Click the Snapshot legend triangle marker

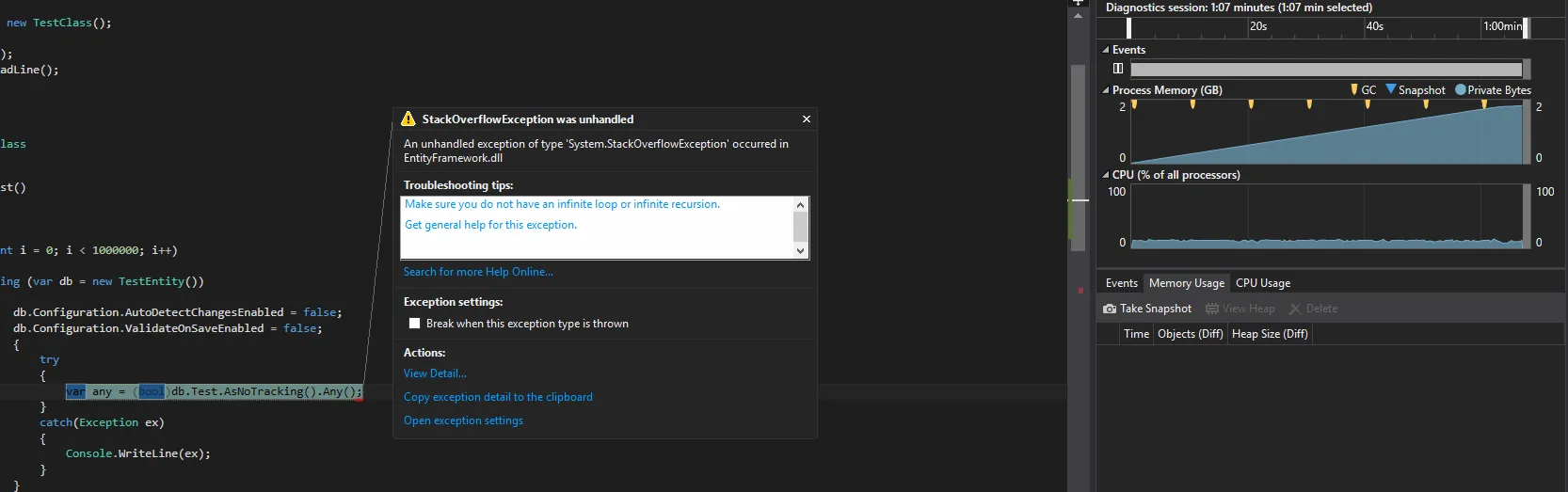(1391, 89)
